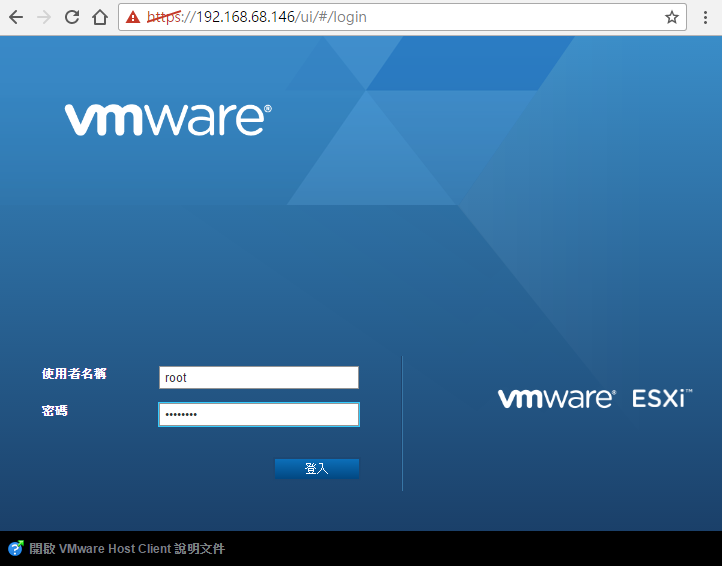Open the browser three-dot menu
Screen dimensions: 722x566
pyautogui.click(x=705, y=18)
